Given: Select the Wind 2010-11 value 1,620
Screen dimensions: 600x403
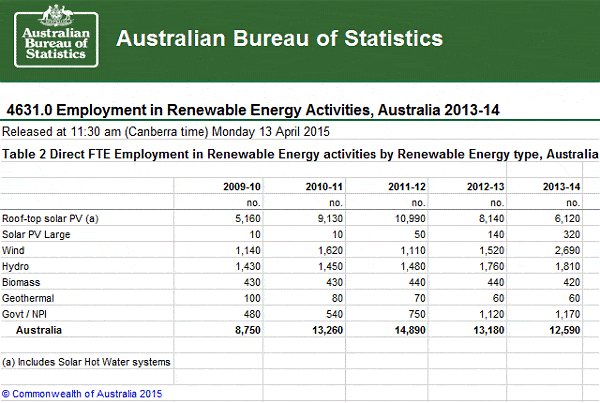Looking at the screenshot, I should [x=331, y=251].
